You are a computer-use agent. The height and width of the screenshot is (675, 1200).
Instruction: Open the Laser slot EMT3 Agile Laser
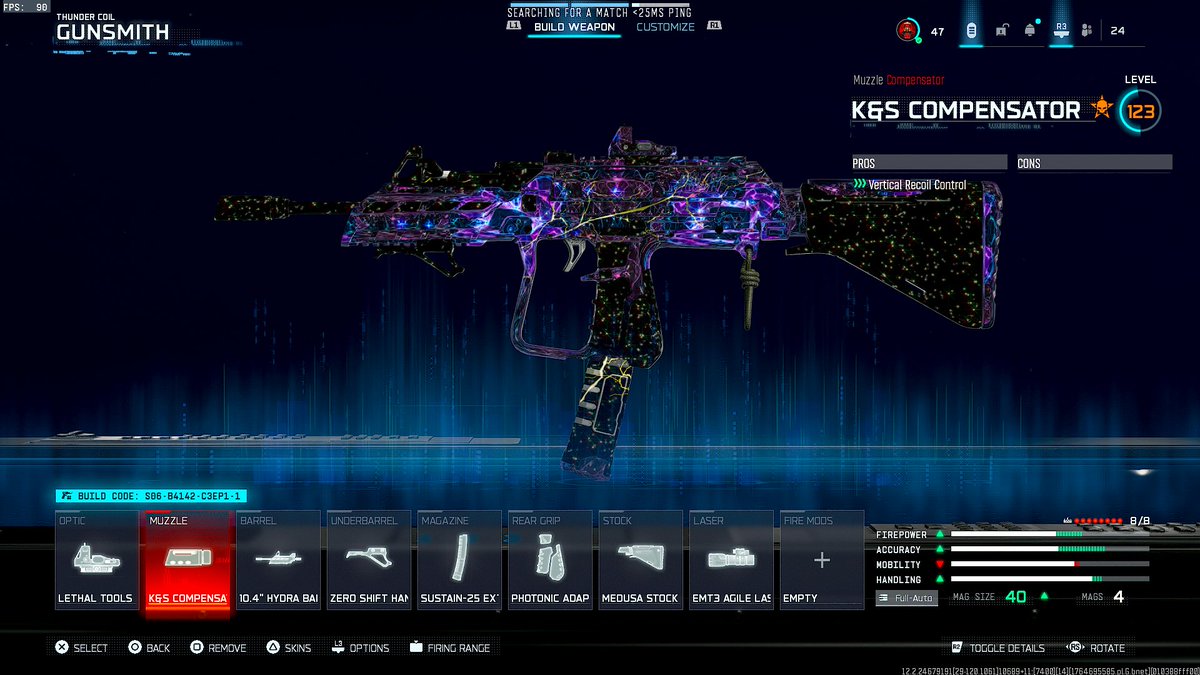pos(731,560)
